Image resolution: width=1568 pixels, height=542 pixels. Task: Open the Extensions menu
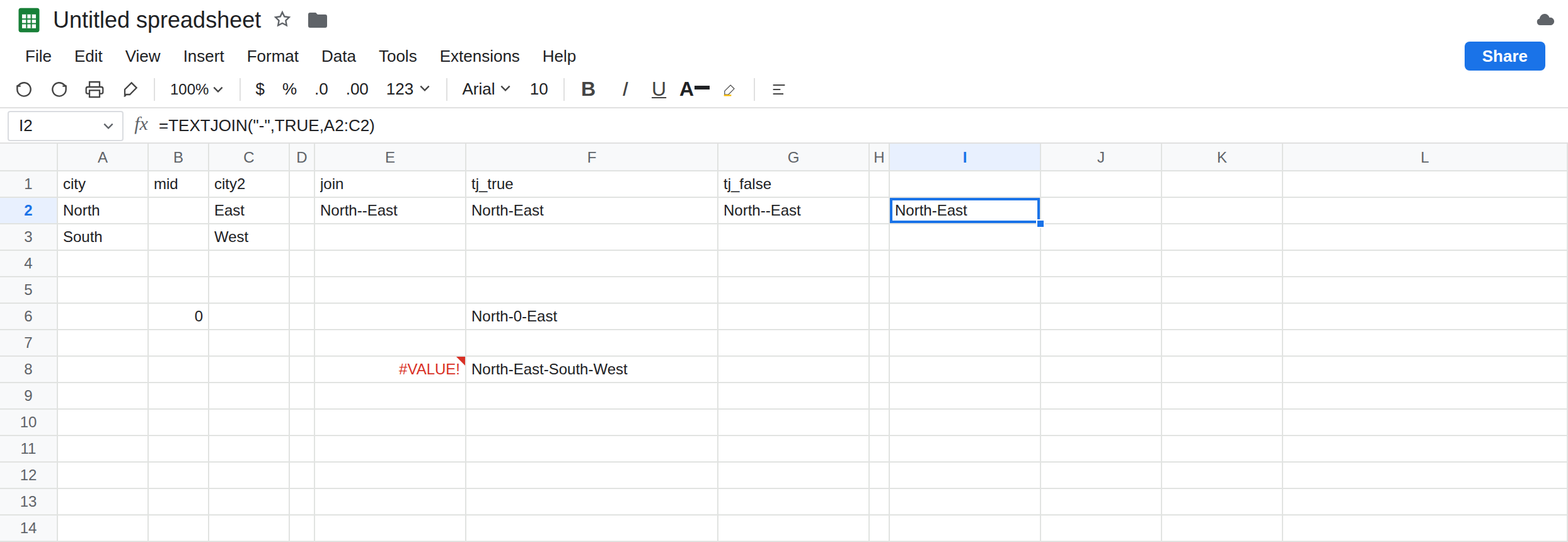coord(480,56)
